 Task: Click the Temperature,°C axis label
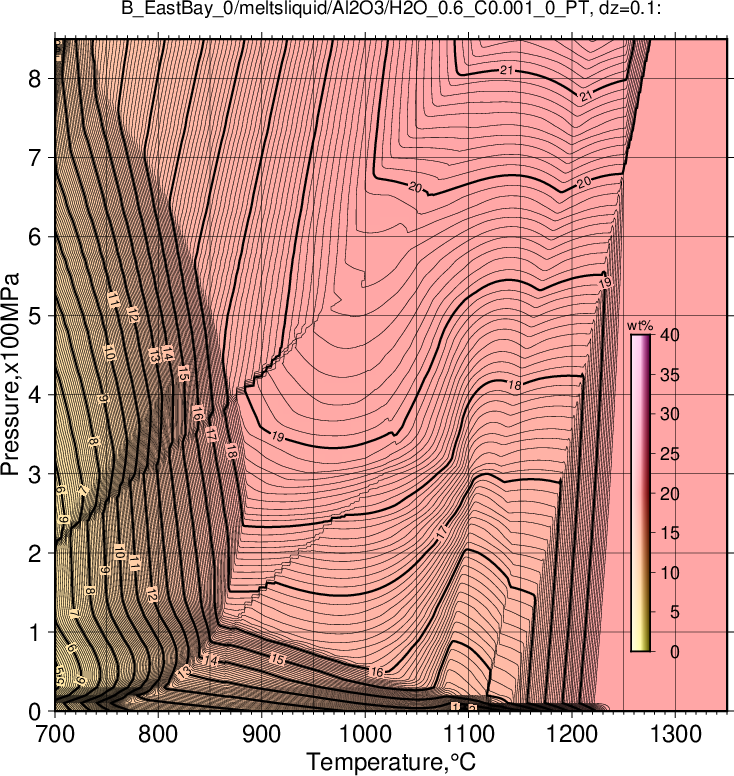(391, 762)
